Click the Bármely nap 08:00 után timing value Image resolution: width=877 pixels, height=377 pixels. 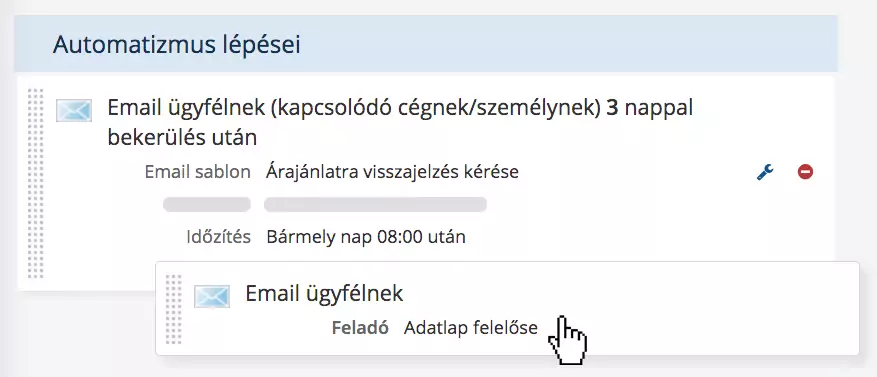click(366, 237)
